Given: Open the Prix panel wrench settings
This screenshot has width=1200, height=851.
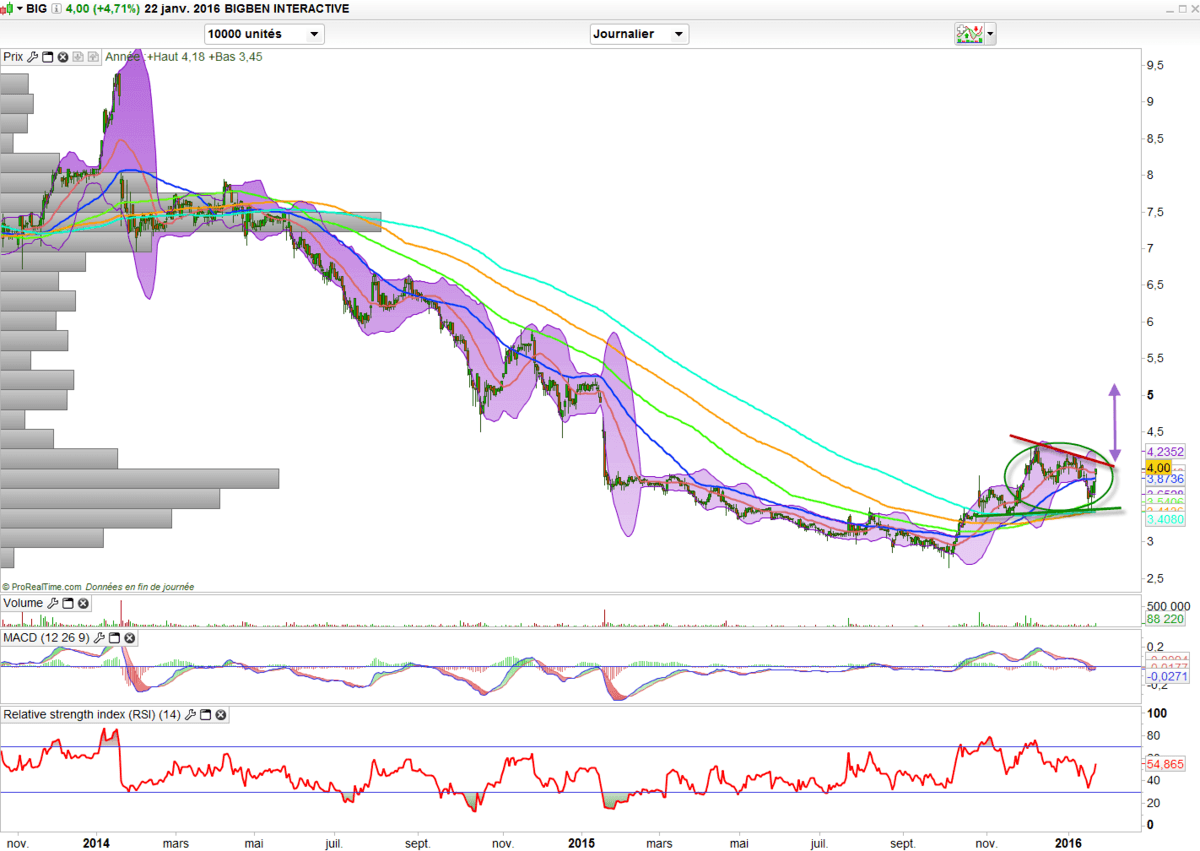Looking at the screenshot, I should (33, 57).
